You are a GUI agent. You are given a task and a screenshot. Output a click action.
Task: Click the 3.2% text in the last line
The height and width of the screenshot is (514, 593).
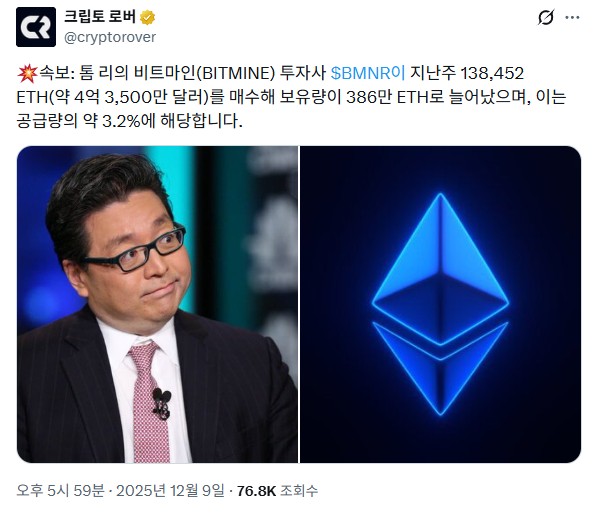(121, 121)
